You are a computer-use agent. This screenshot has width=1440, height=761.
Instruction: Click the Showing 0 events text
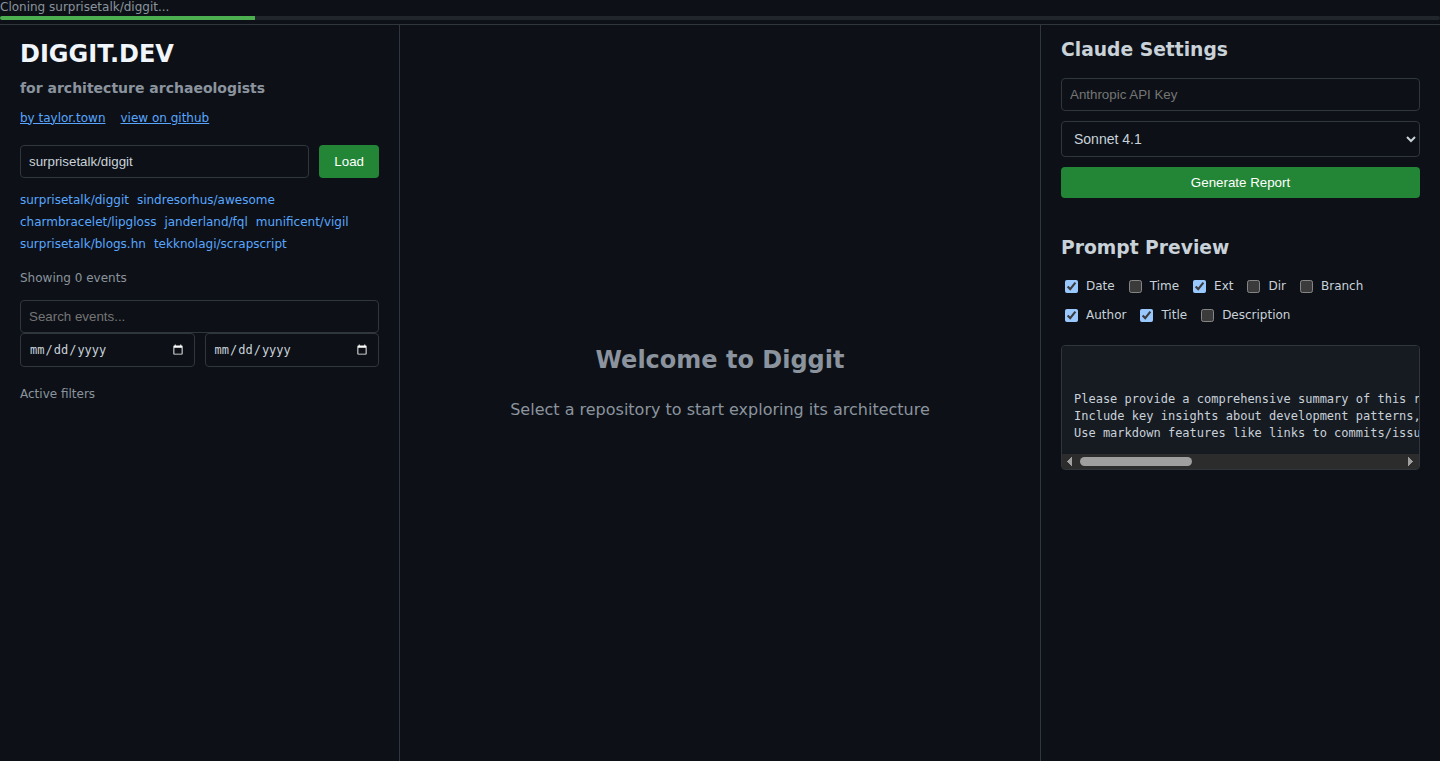[73, 278]
